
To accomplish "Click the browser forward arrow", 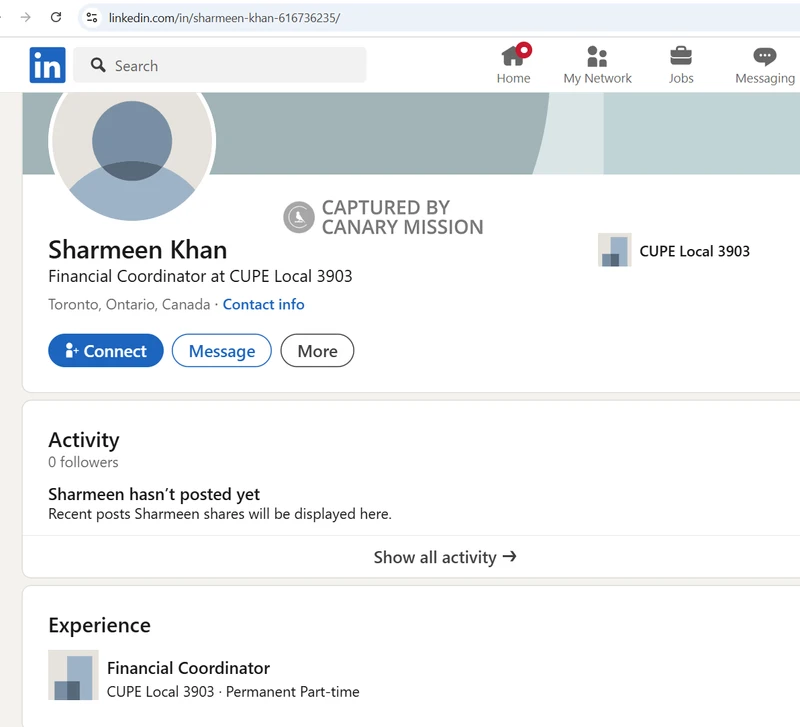I will [26, 18].
